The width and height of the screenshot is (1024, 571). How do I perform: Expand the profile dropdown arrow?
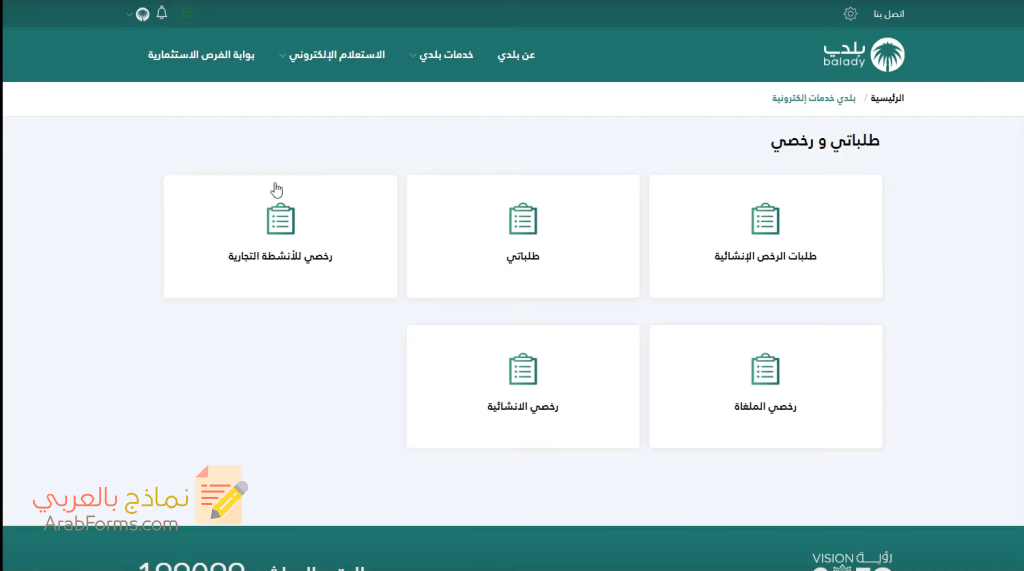(x=129, y=14)
